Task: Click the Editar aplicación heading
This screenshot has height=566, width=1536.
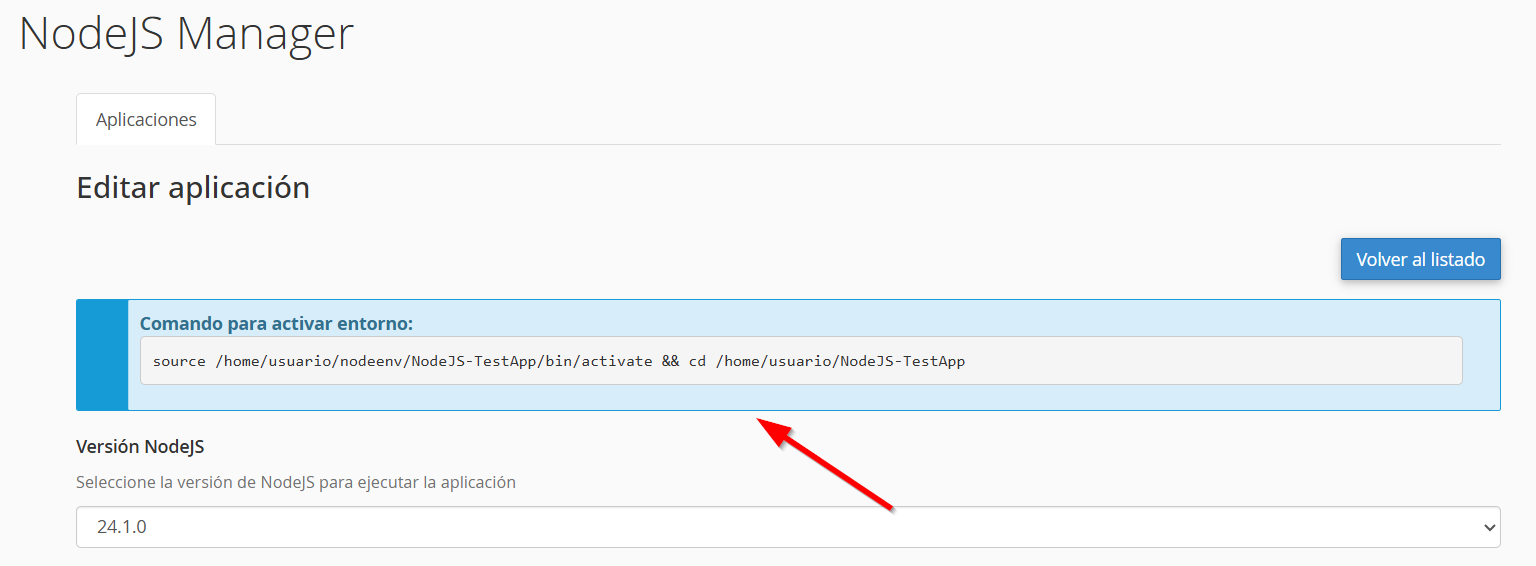Action: click(193, 187)
